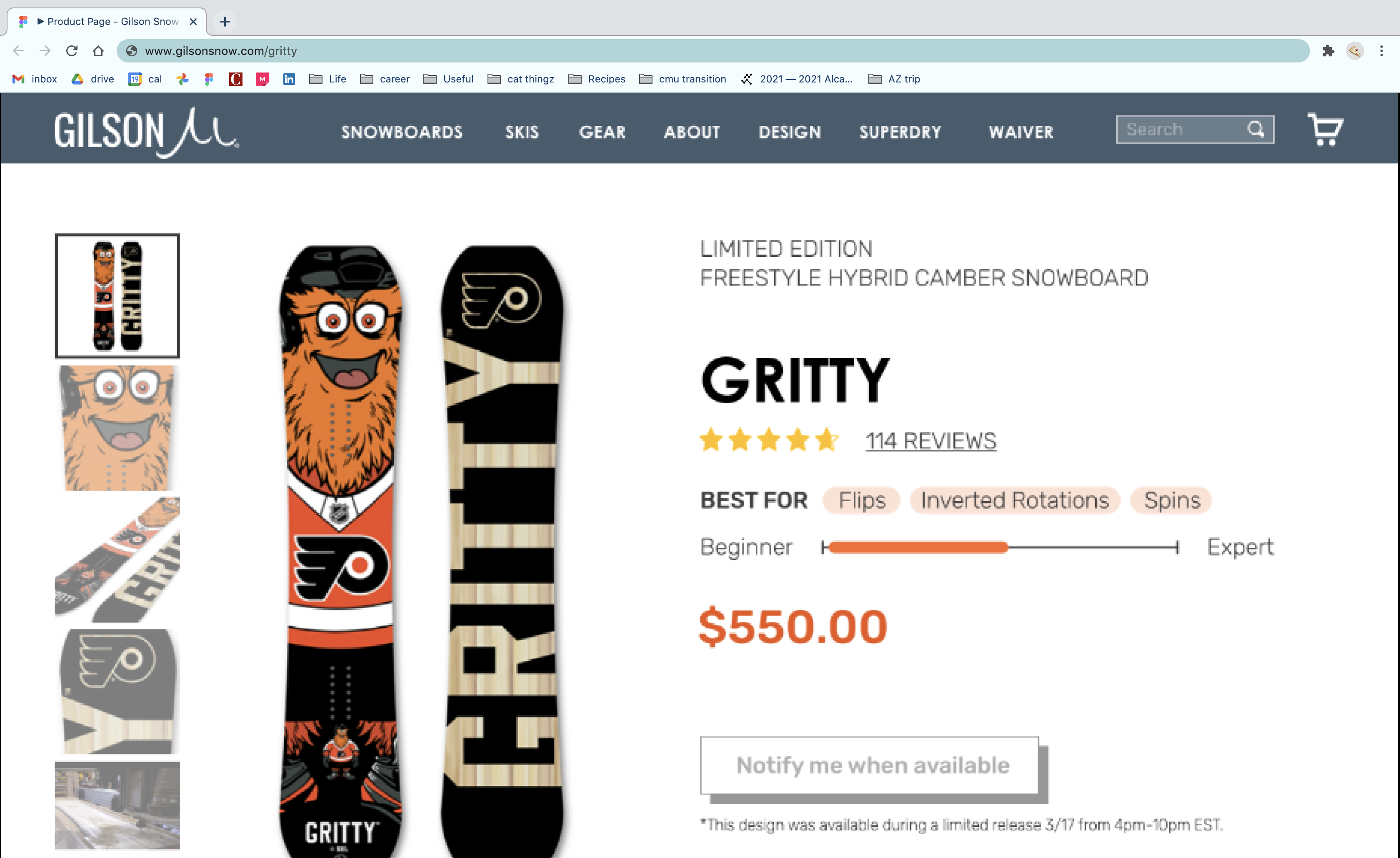
Task: Open the shopping cart icon
Action: point(1325,129)
